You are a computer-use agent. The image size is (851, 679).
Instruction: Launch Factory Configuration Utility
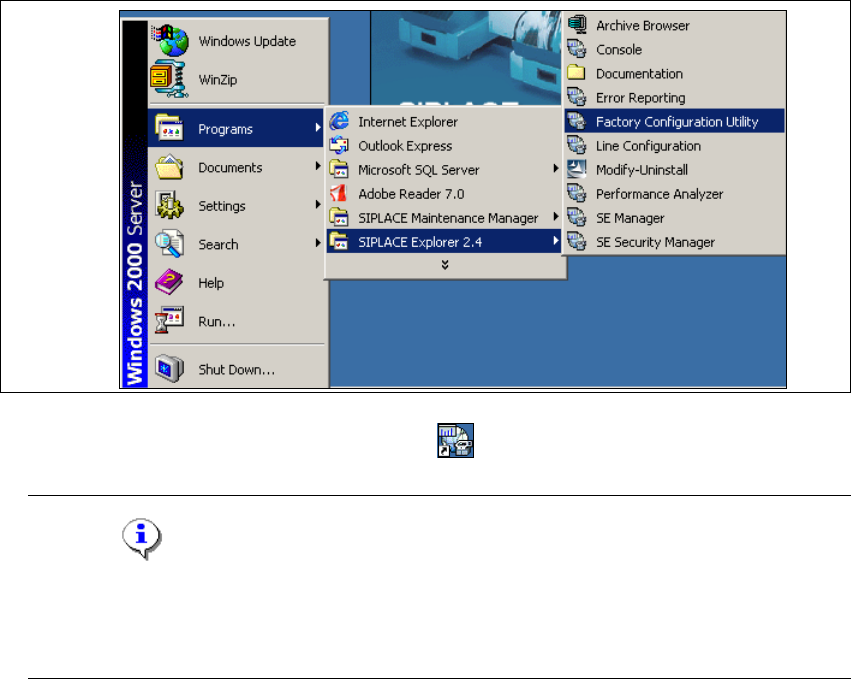click(x=675, y=121)
